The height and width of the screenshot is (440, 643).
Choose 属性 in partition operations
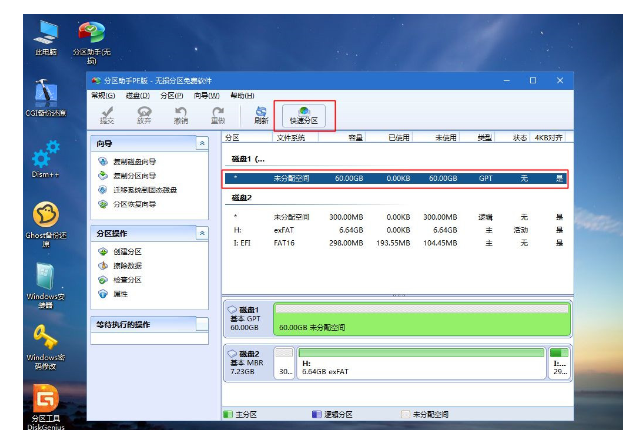click(x=113, y=294)
